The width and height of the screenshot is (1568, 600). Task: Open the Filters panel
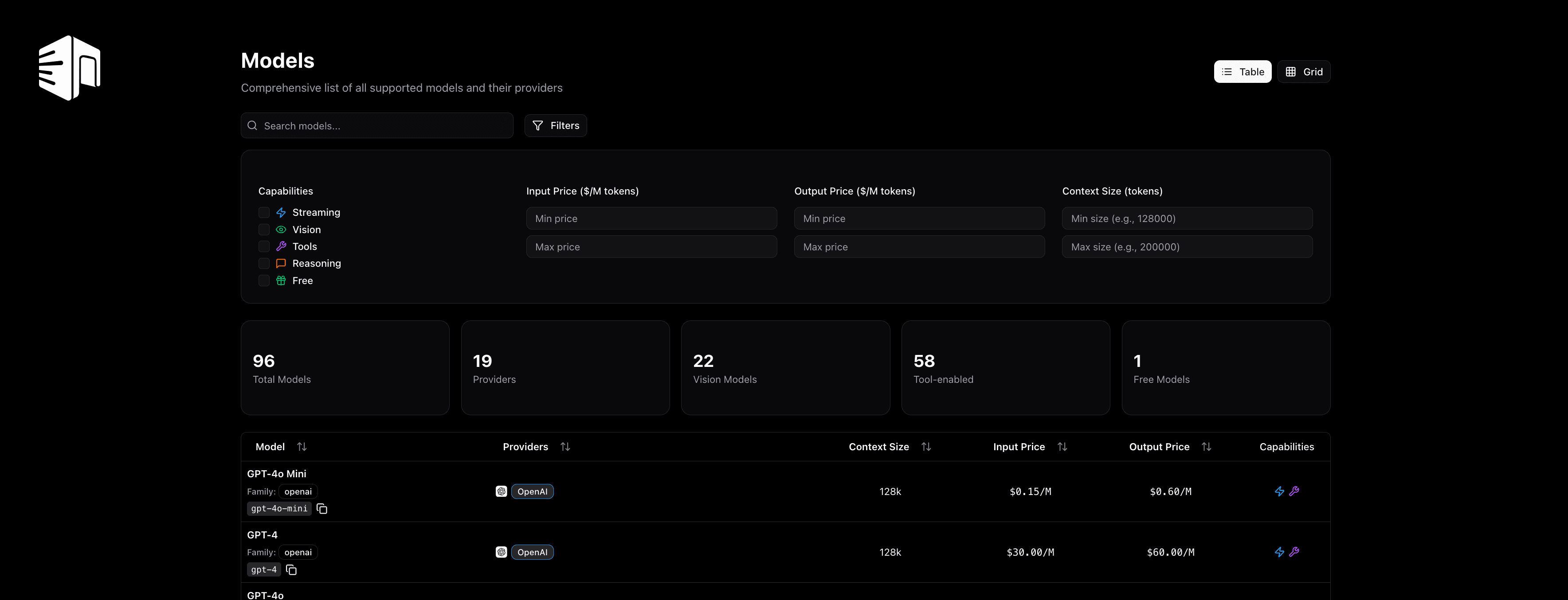pyautogui.click(x=555, y=125)
